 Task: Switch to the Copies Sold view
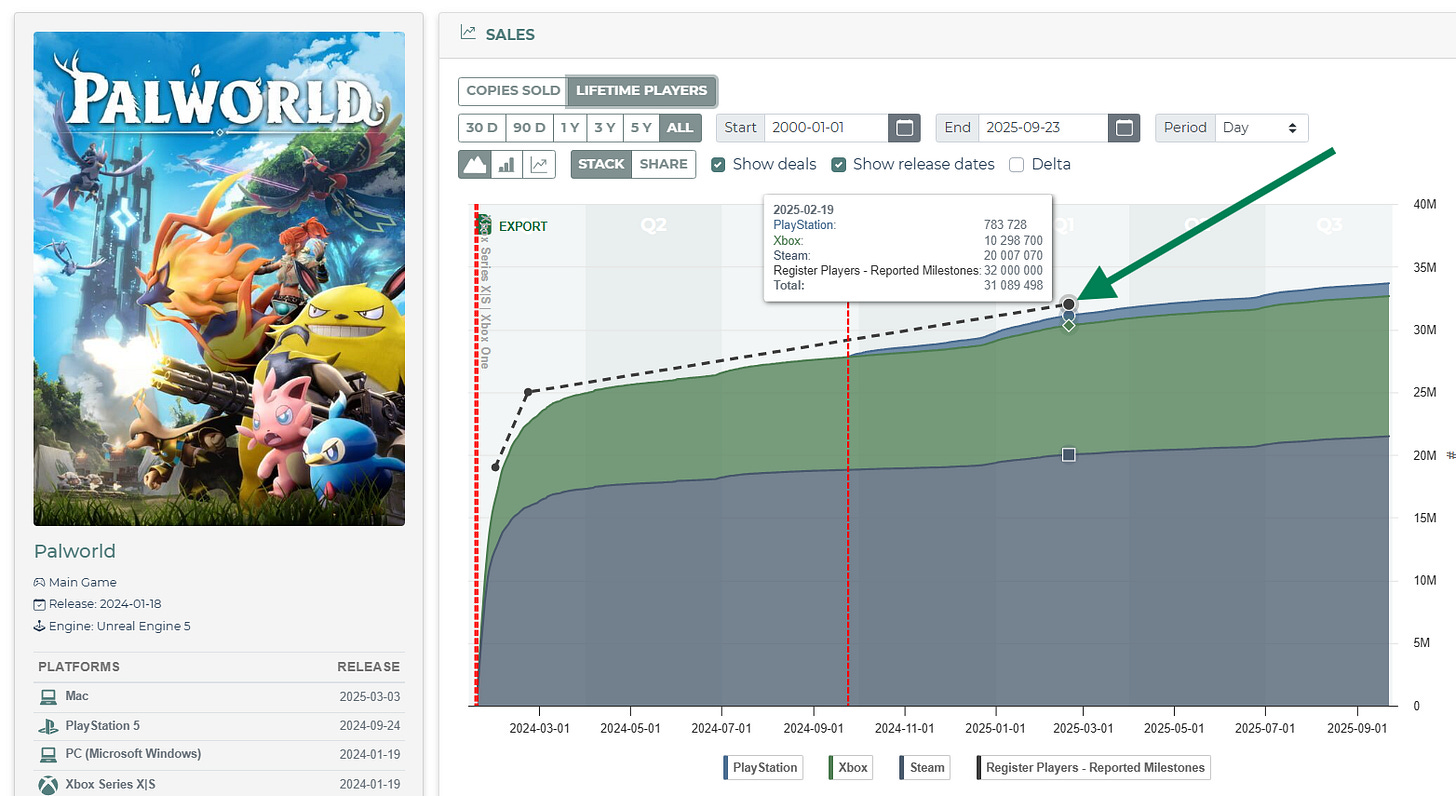pyautogui.click(x=513, y=90)
